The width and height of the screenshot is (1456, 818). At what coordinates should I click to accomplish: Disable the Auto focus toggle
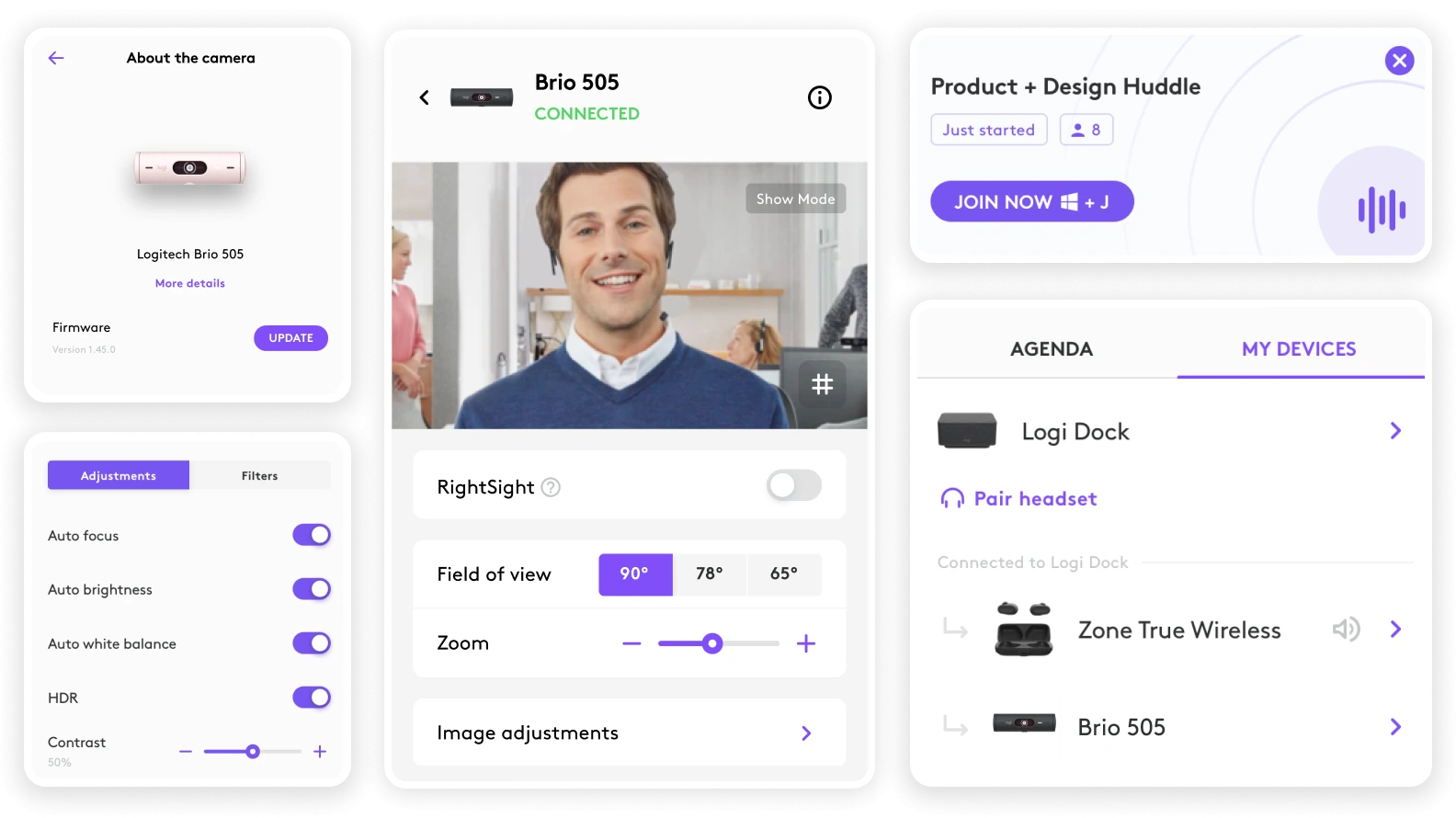point(312,535)
